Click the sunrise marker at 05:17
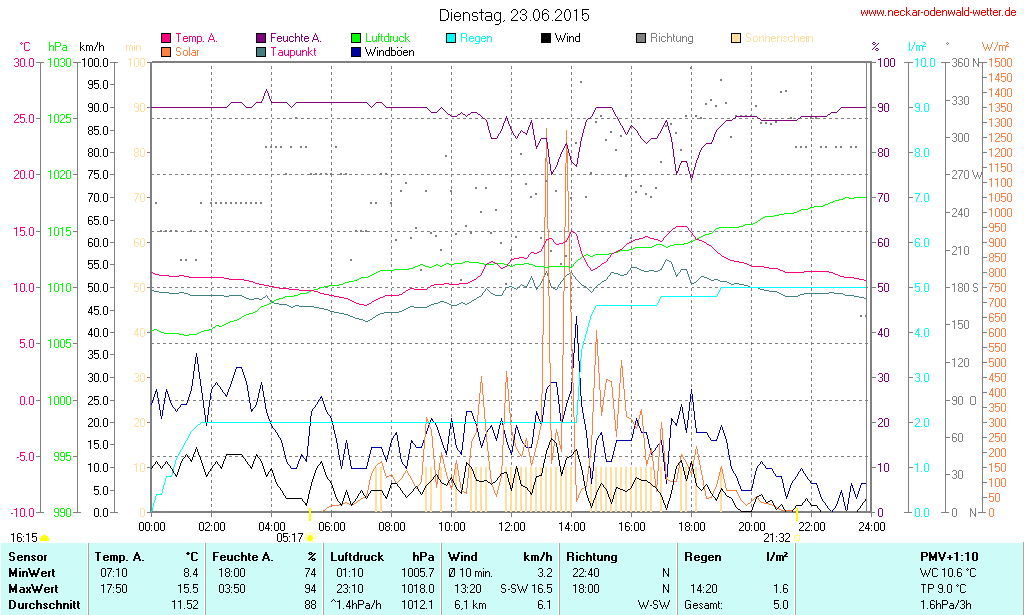 pos(310,538)
